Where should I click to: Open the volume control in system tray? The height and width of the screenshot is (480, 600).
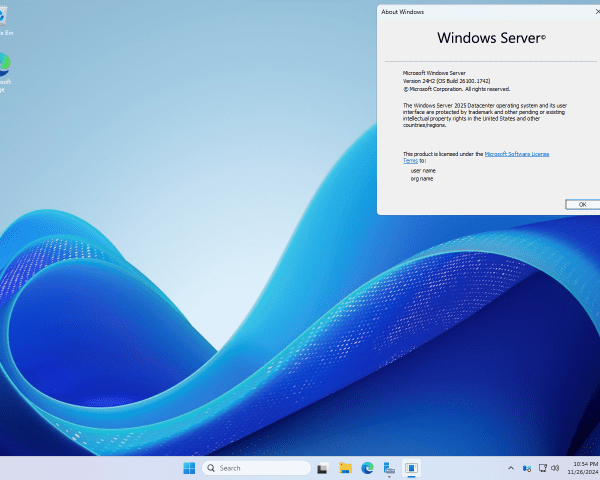coord(555,468)
